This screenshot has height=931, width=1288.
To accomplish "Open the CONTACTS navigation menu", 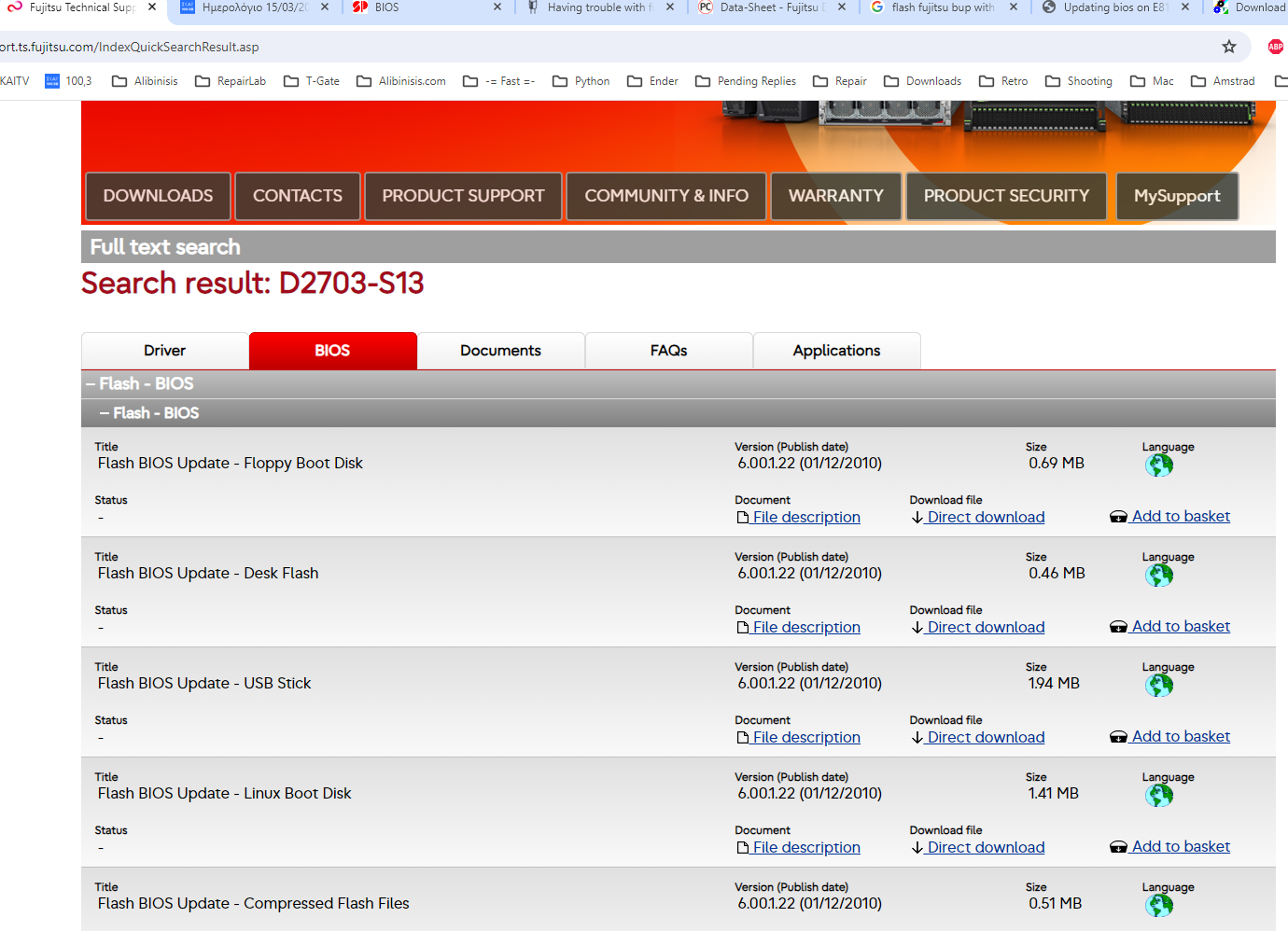I will pos(298,196).
